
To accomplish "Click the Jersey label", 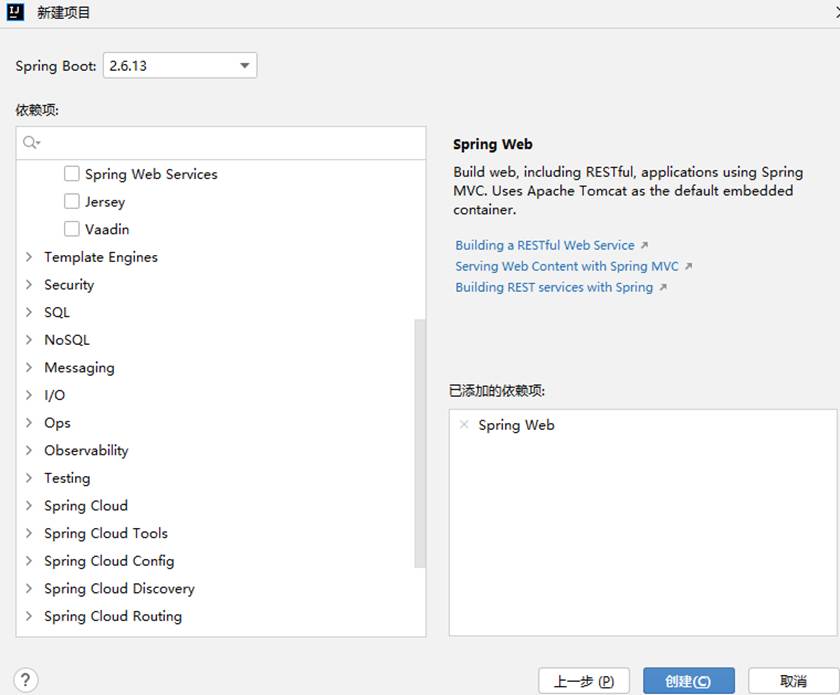I will pos(105,201).
